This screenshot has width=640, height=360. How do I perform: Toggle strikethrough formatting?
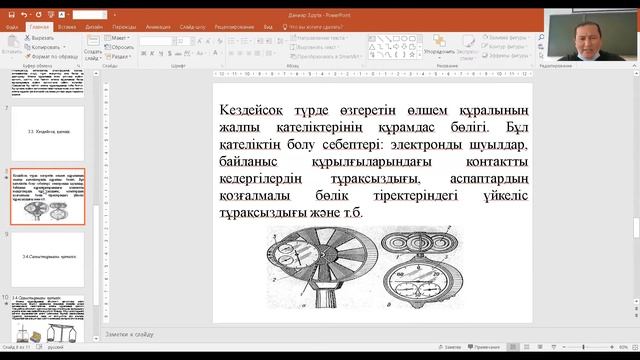click(178, 53)
